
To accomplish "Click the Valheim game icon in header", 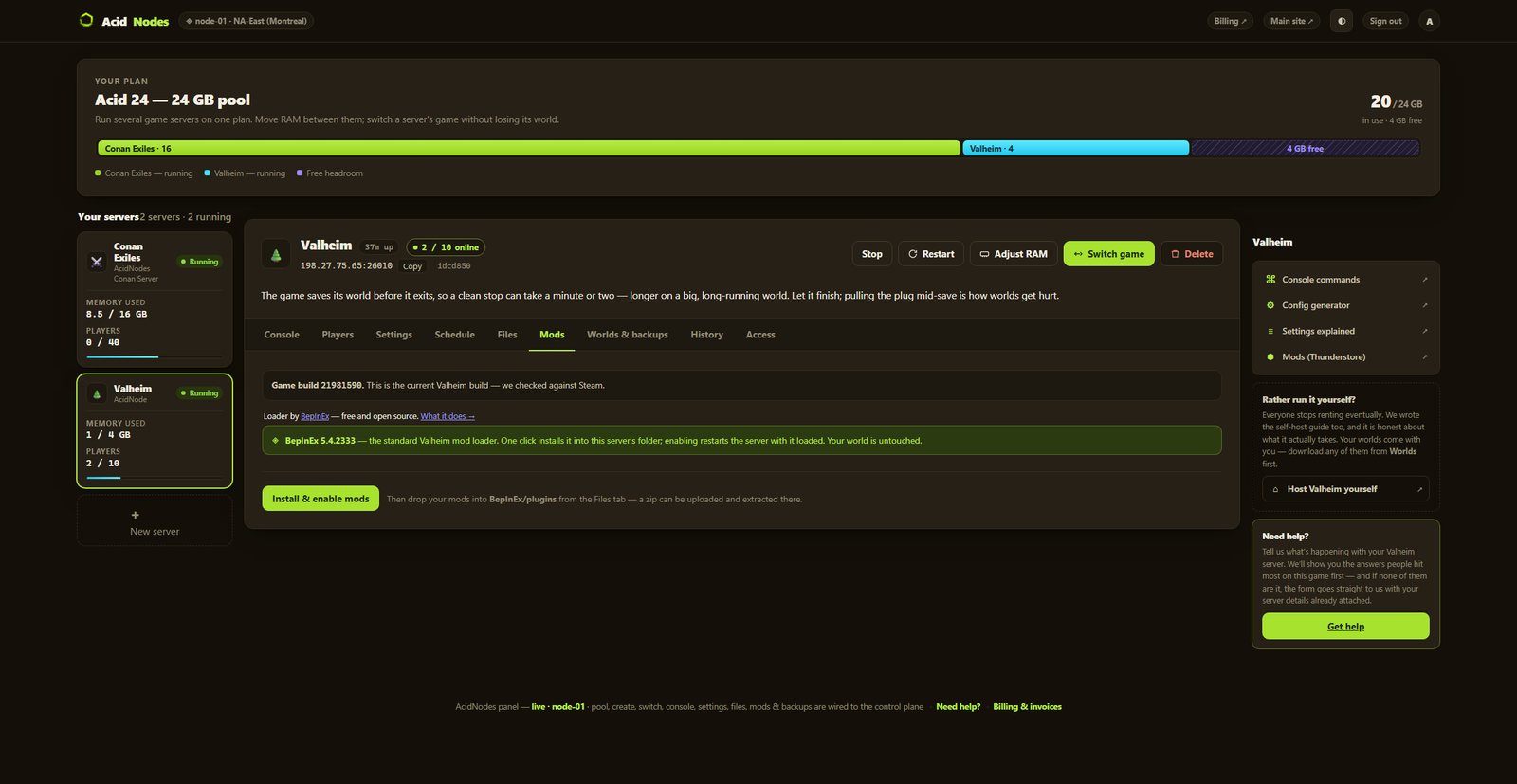I will tap(276, 254).
